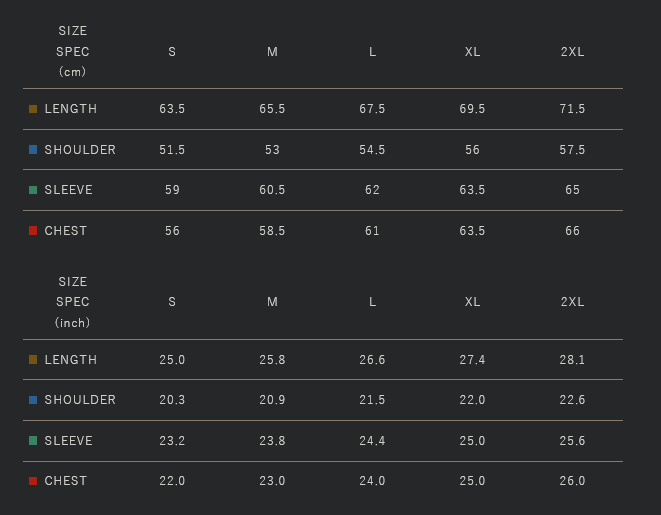Click SHOULDER value 20.3 in inch table
The width and height of the screenshot is (661, 515).
click(172, 400)
